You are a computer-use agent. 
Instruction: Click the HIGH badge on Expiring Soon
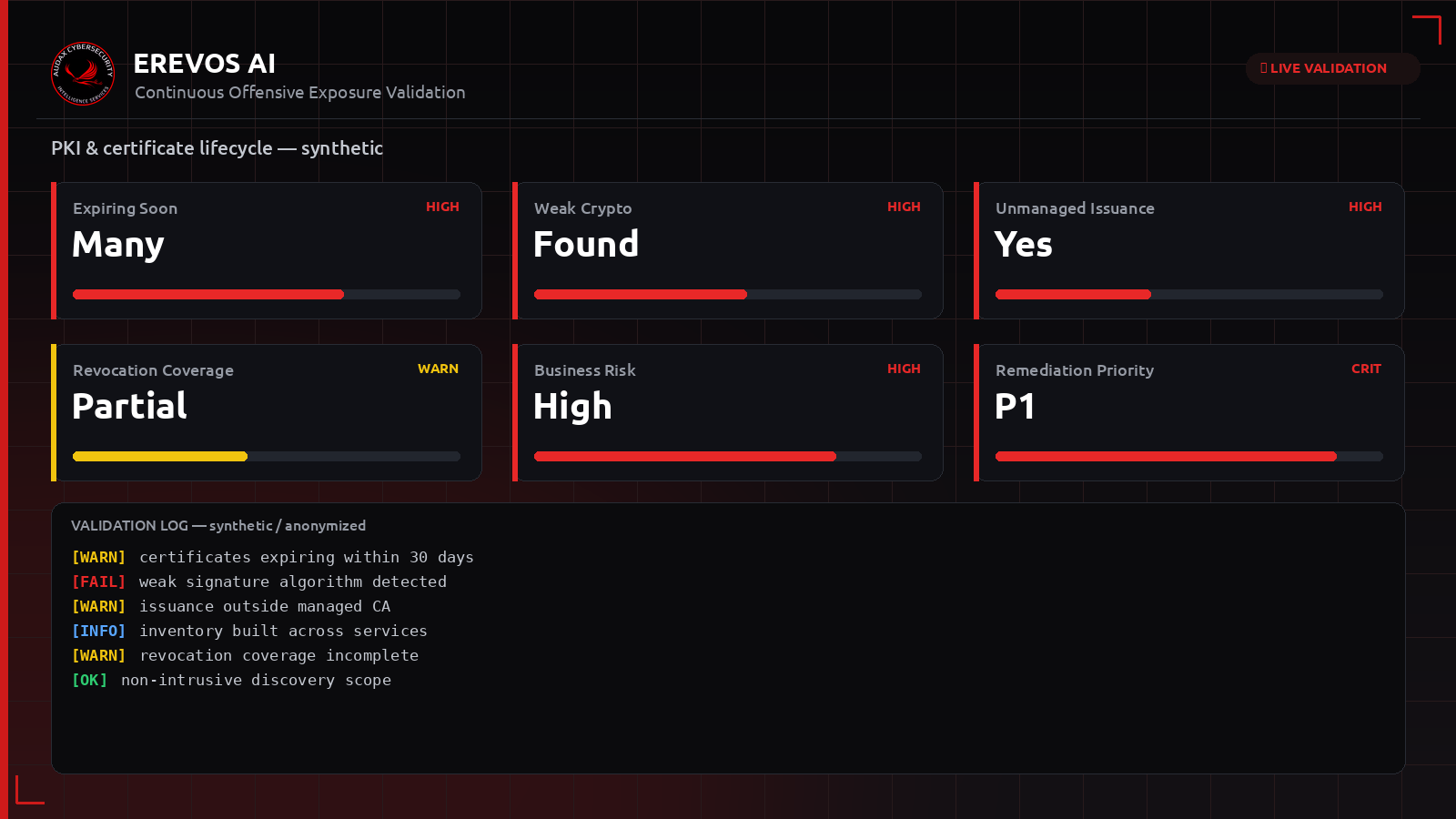442,207
